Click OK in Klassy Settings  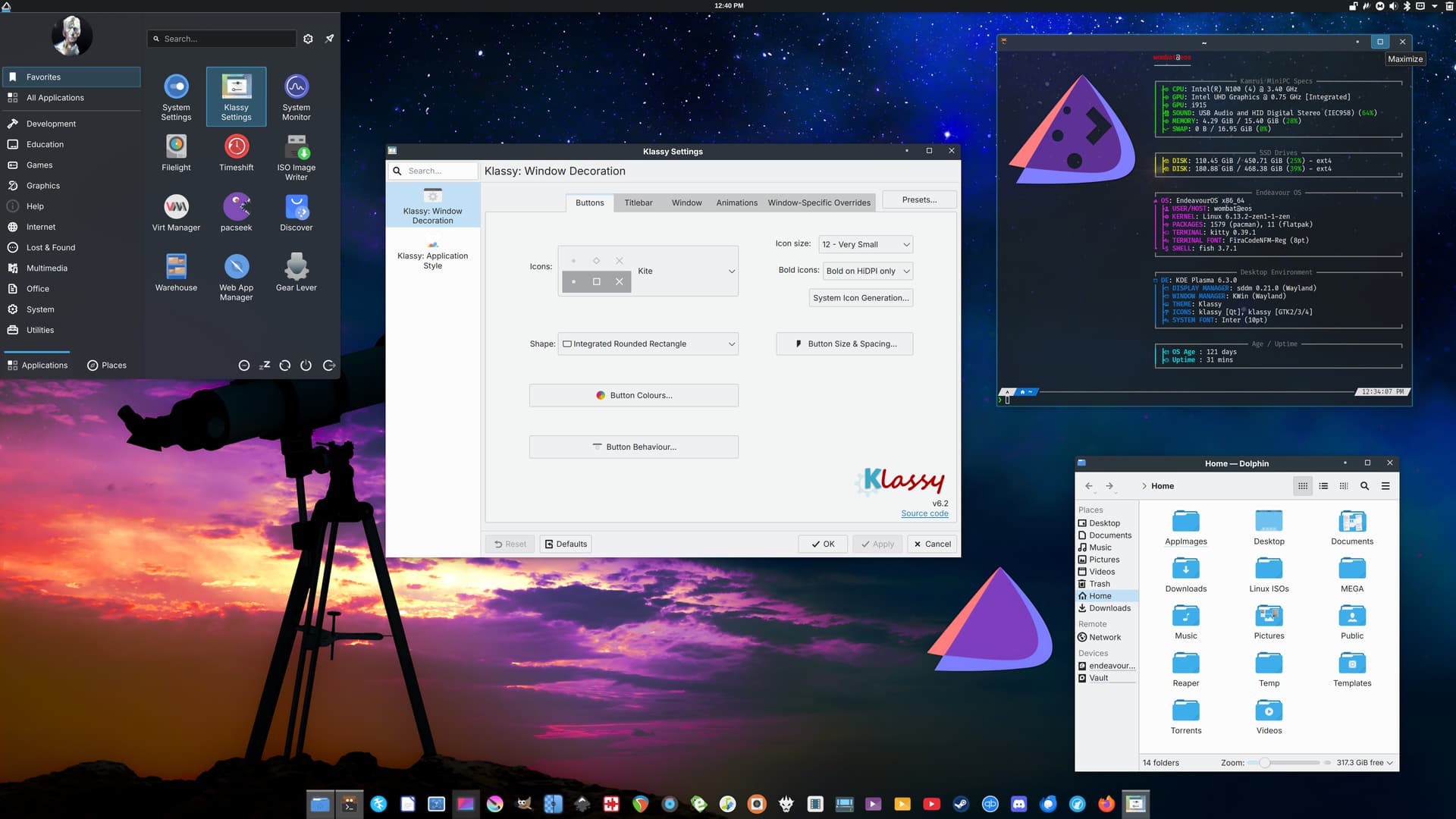pos(823,544)
